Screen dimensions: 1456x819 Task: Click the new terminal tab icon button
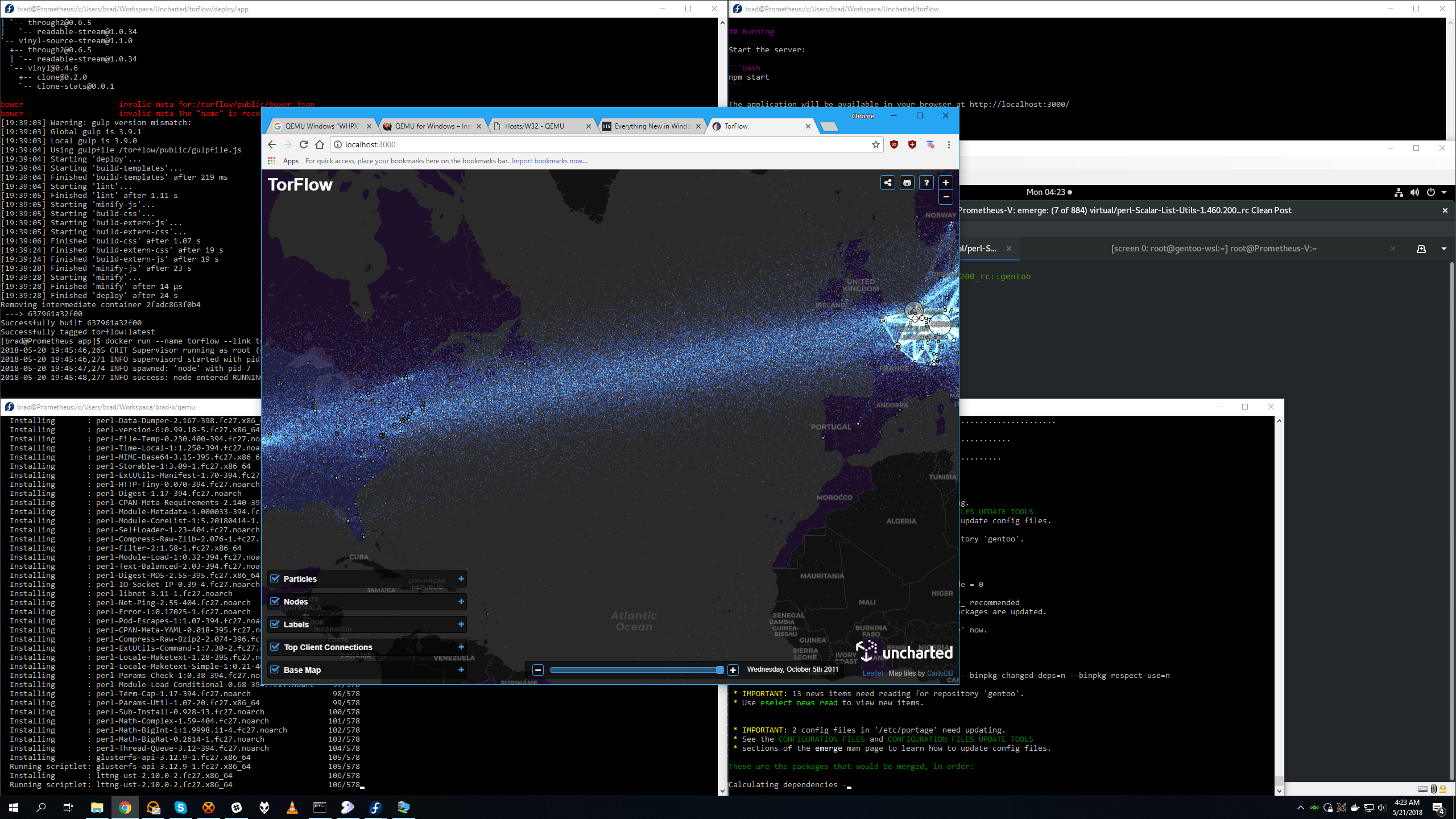(x=1421, y=249)
